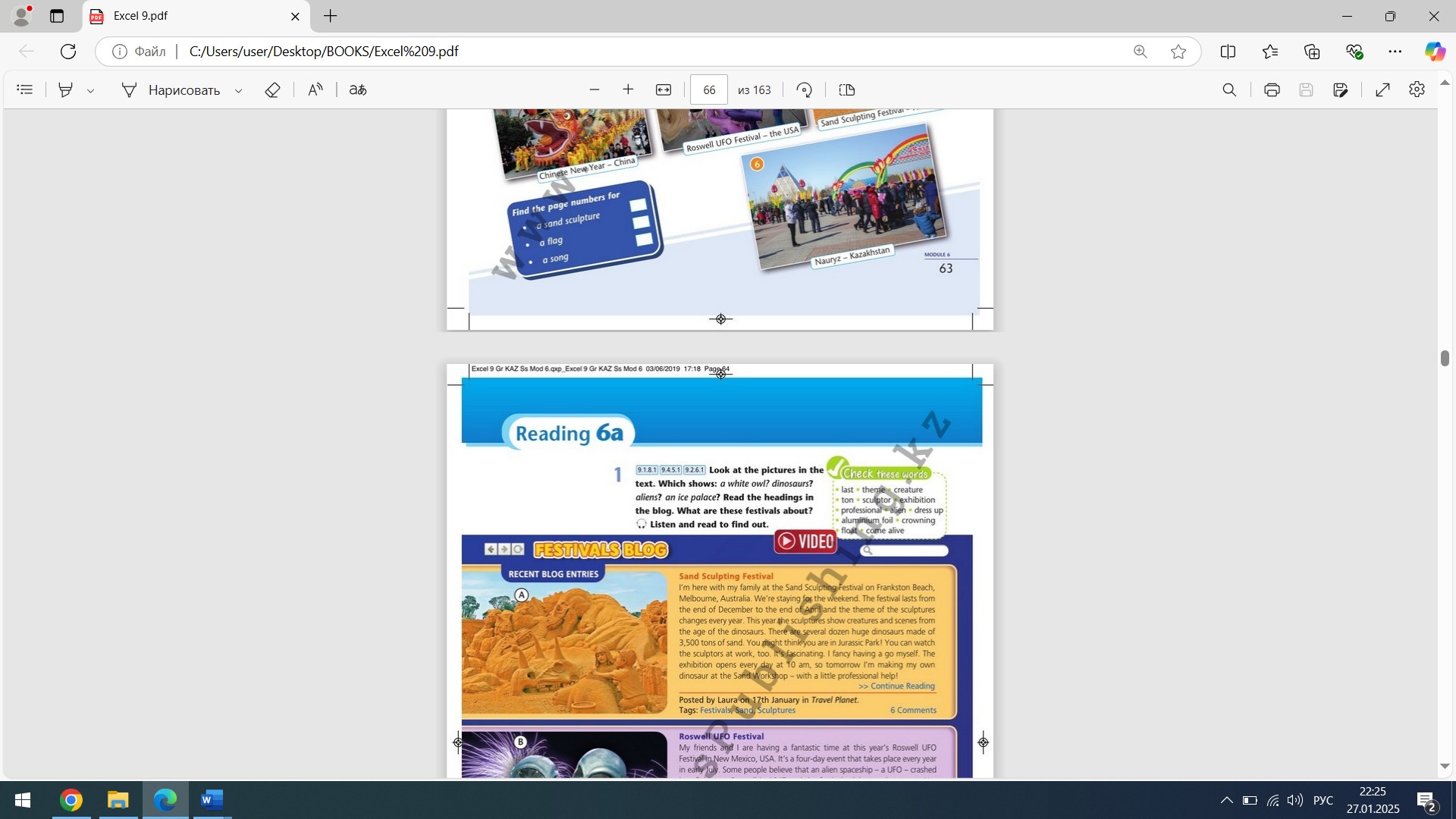
Task: Open PDF search tool
Action: coord(1229,89)
